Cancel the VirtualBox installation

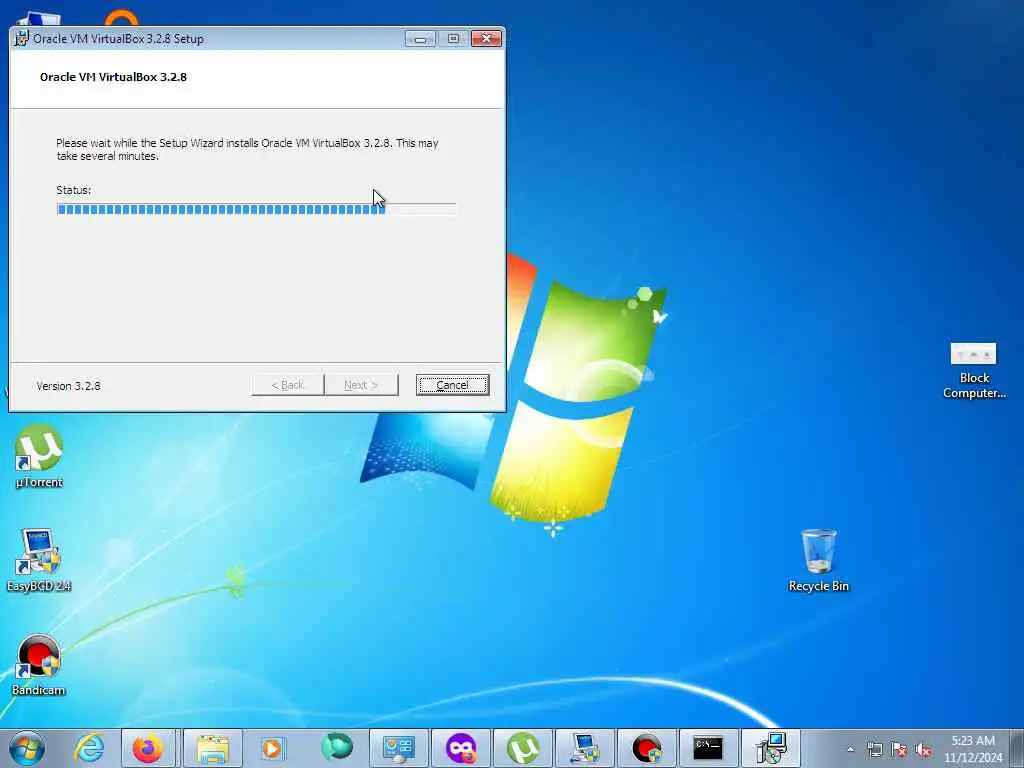pyautogui.click(x=452, y=385)
